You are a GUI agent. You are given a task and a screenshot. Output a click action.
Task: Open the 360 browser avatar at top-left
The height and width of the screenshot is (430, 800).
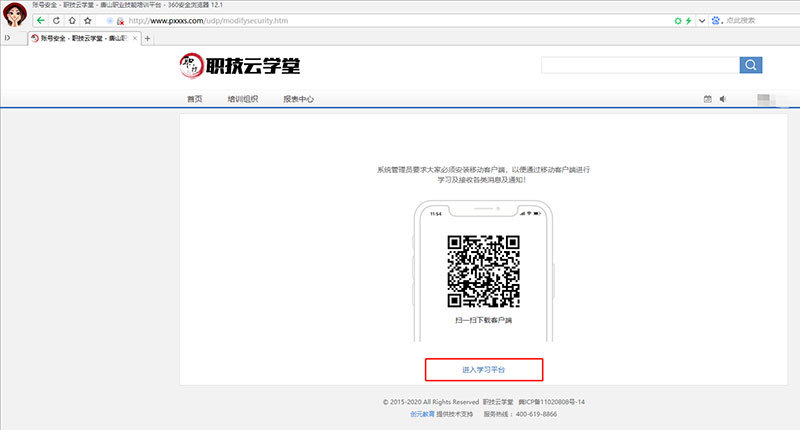coord(15,16)
